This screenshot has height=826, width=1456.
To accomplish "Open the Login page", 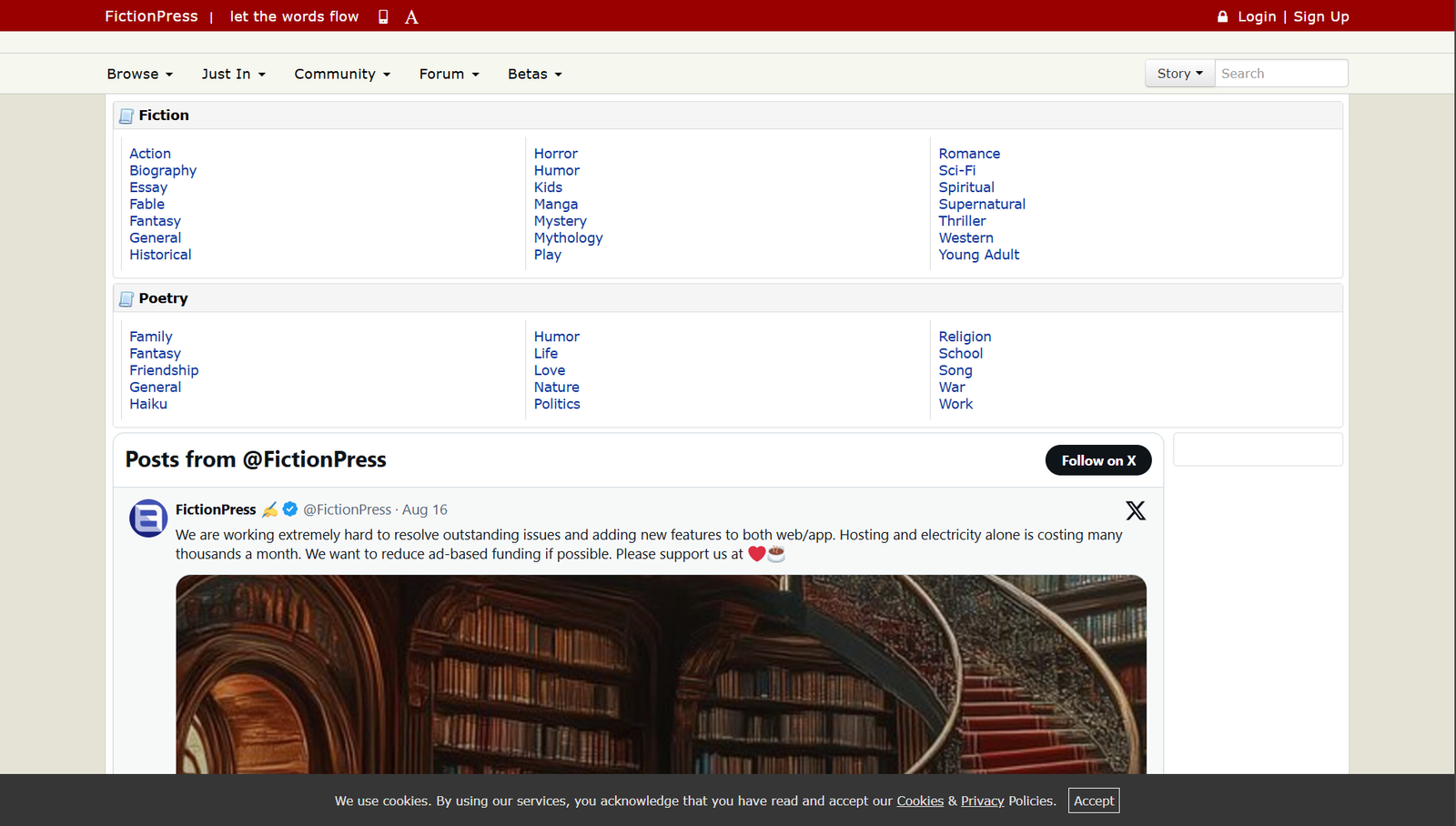I will [x=1257, y=16].
